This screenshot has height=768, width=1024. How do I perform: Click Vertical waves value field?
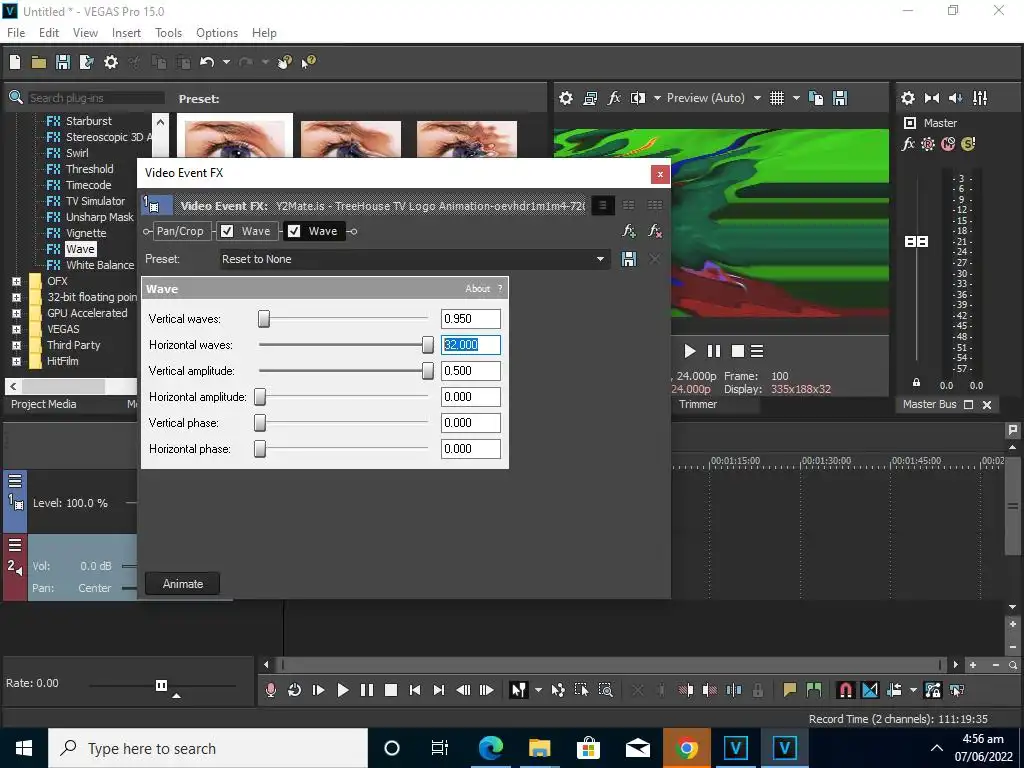(x=470, y=319)
